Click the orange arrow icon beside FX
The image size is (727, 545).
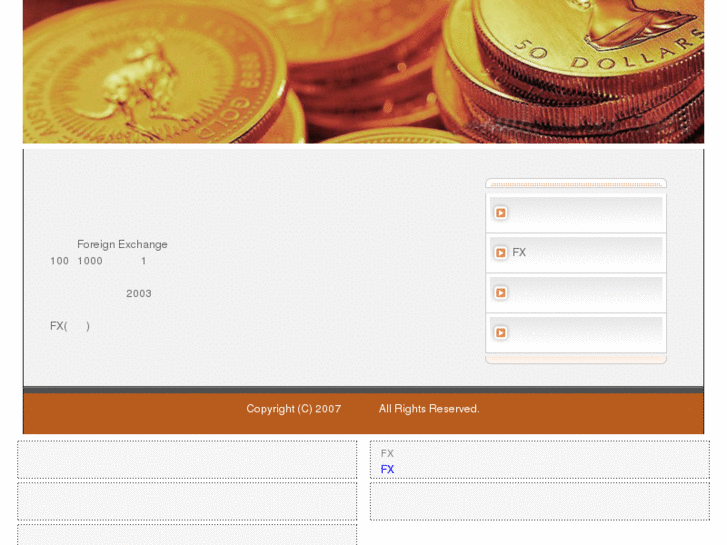(x=500, y=253)
